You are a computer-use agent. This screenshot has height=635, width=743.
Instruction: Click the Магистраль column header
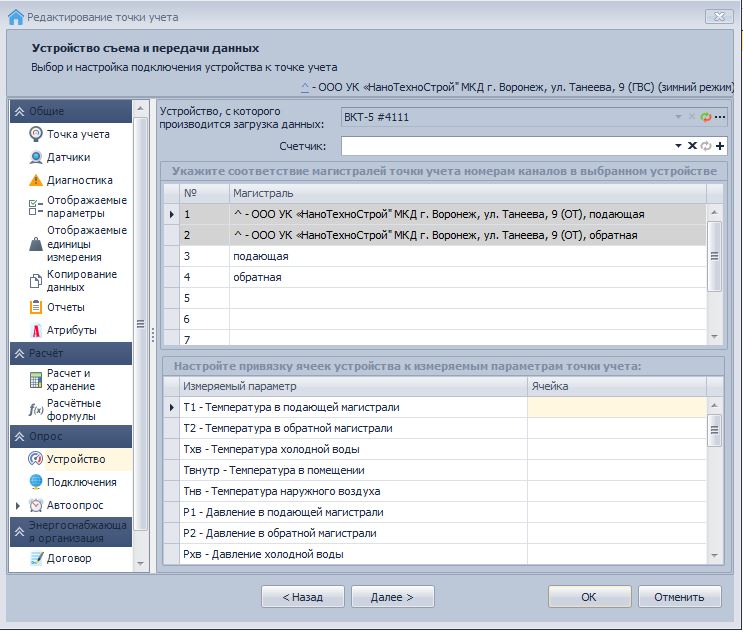tap(468, 193)
